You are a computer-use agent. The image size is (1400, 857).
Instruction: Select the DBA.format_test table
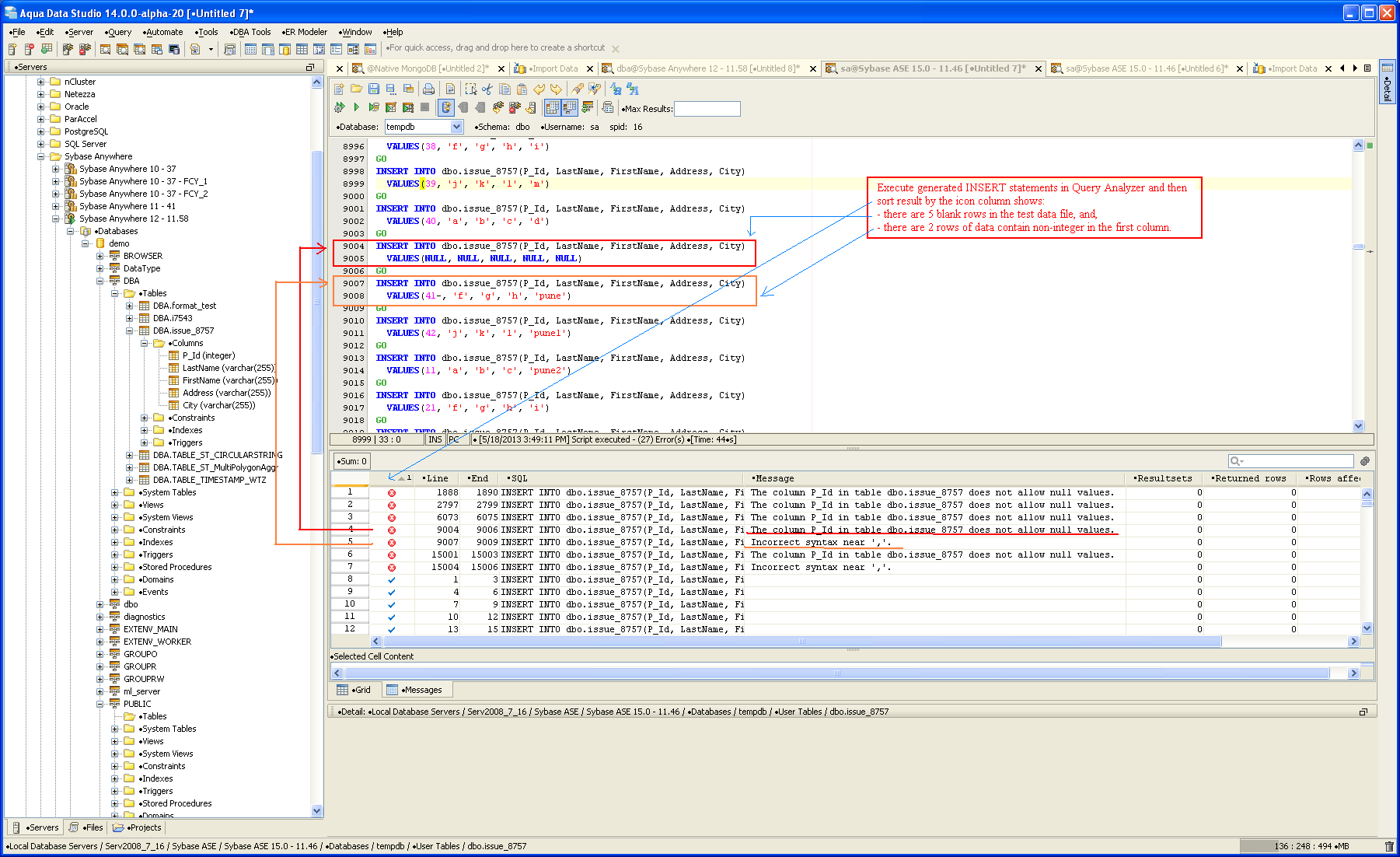(x=184, y=306)
